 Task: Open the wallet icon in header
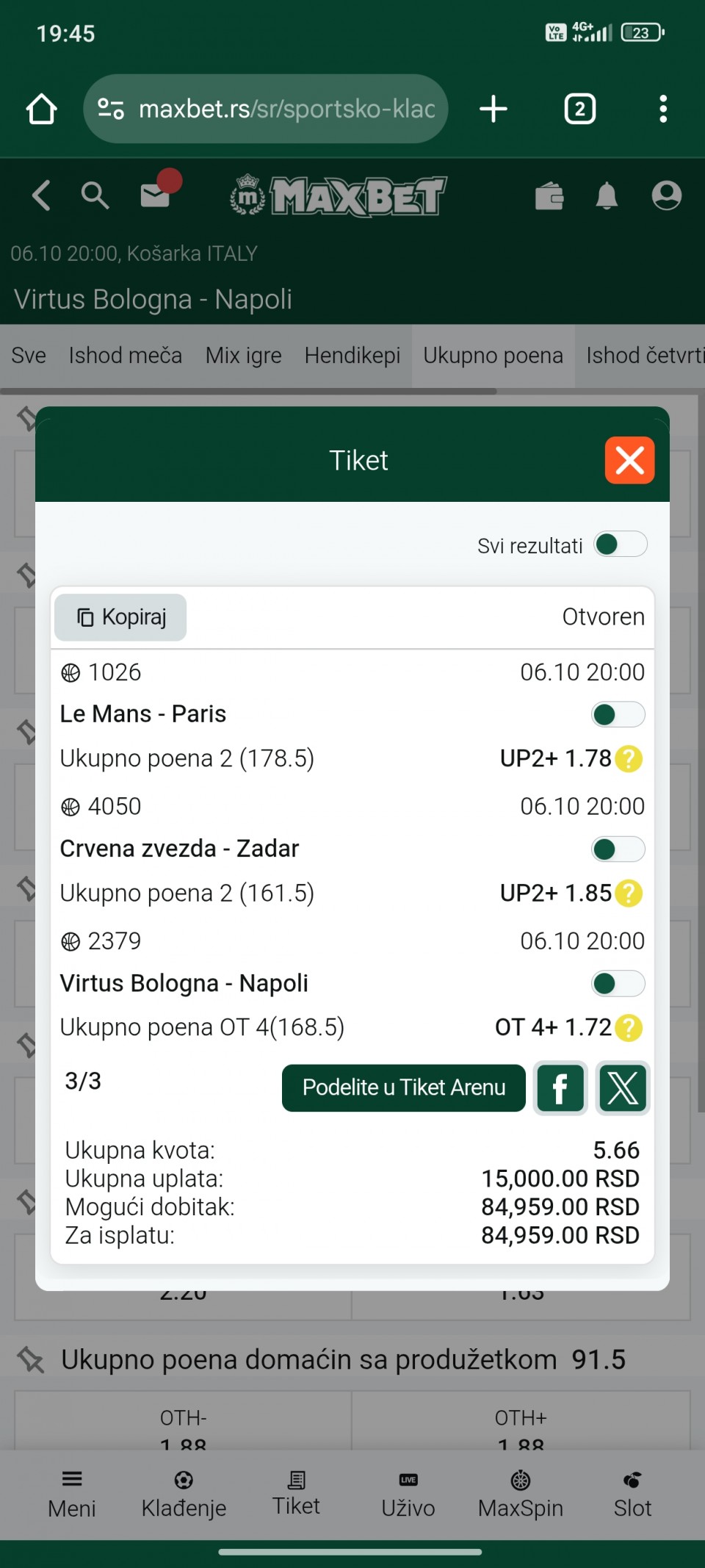549,196
